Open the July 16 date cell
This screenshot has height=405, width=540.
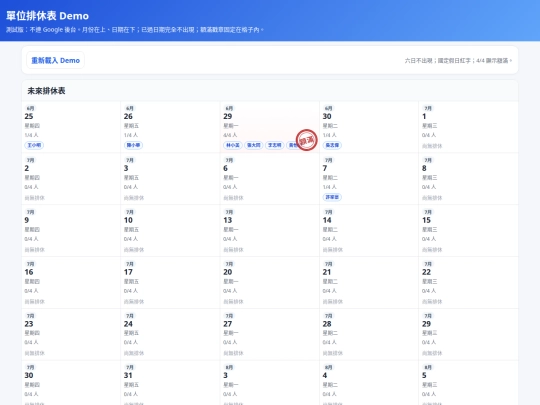coord(71,283)
